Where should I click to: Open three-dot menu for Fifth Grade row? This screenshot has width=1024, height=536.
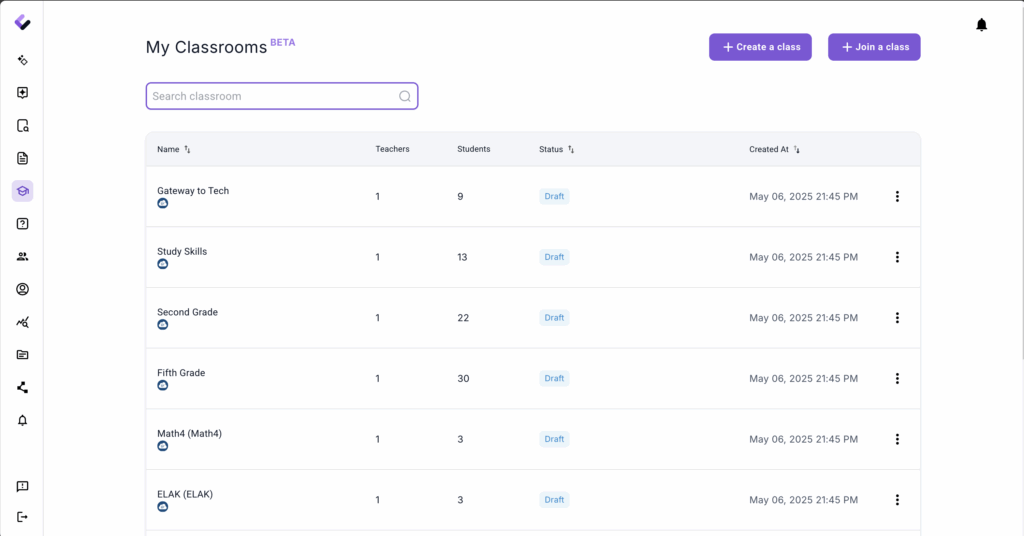[897, 379]
